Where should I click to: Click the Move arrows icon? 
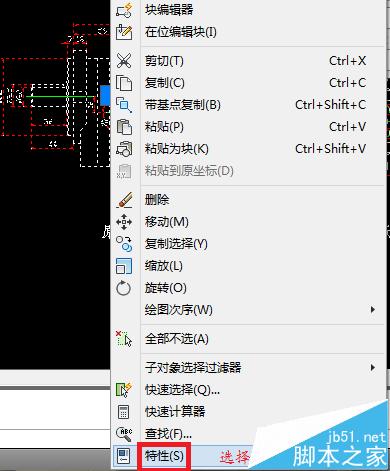pos(124,222)
